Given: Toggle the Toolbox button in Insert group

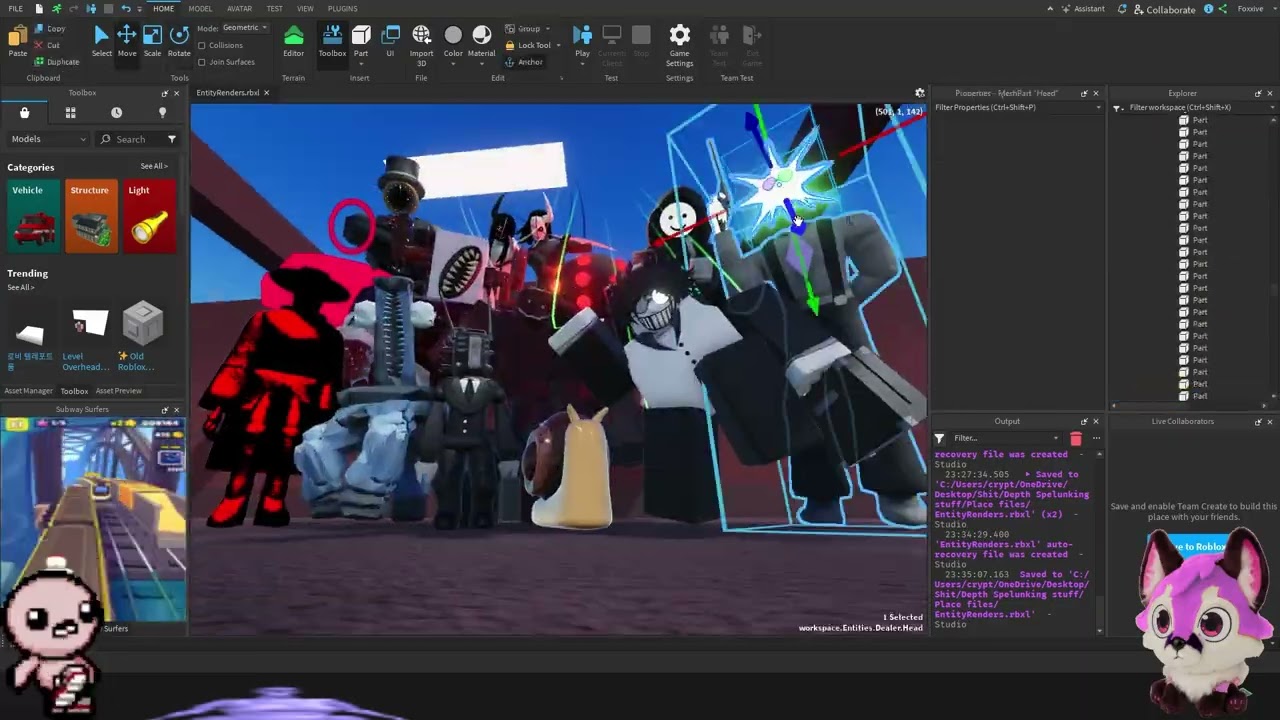Looking at the screenshot, I should (x=332, y=41).
